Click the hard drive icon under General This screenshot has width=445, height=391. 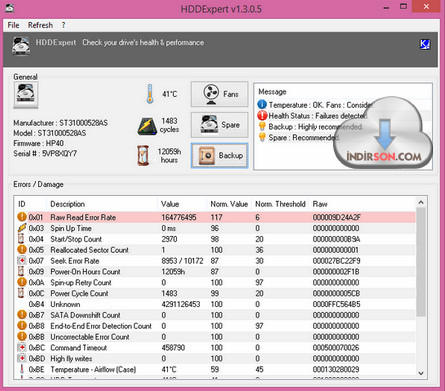click(x=26, y=95)
